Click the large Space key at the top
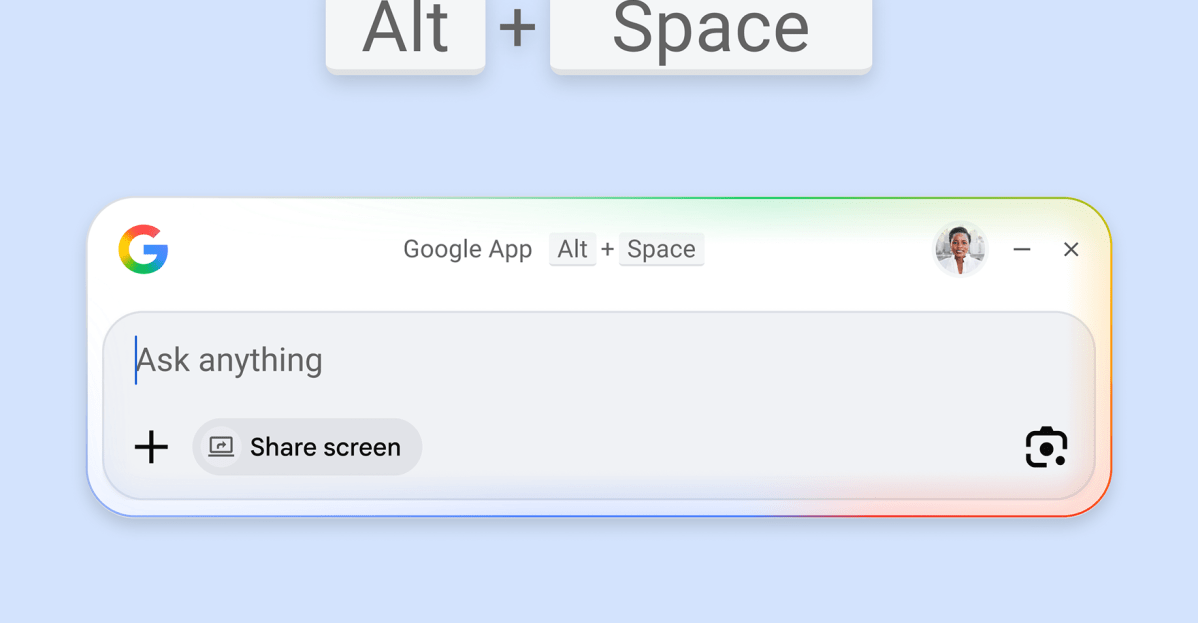 point(710,30)
